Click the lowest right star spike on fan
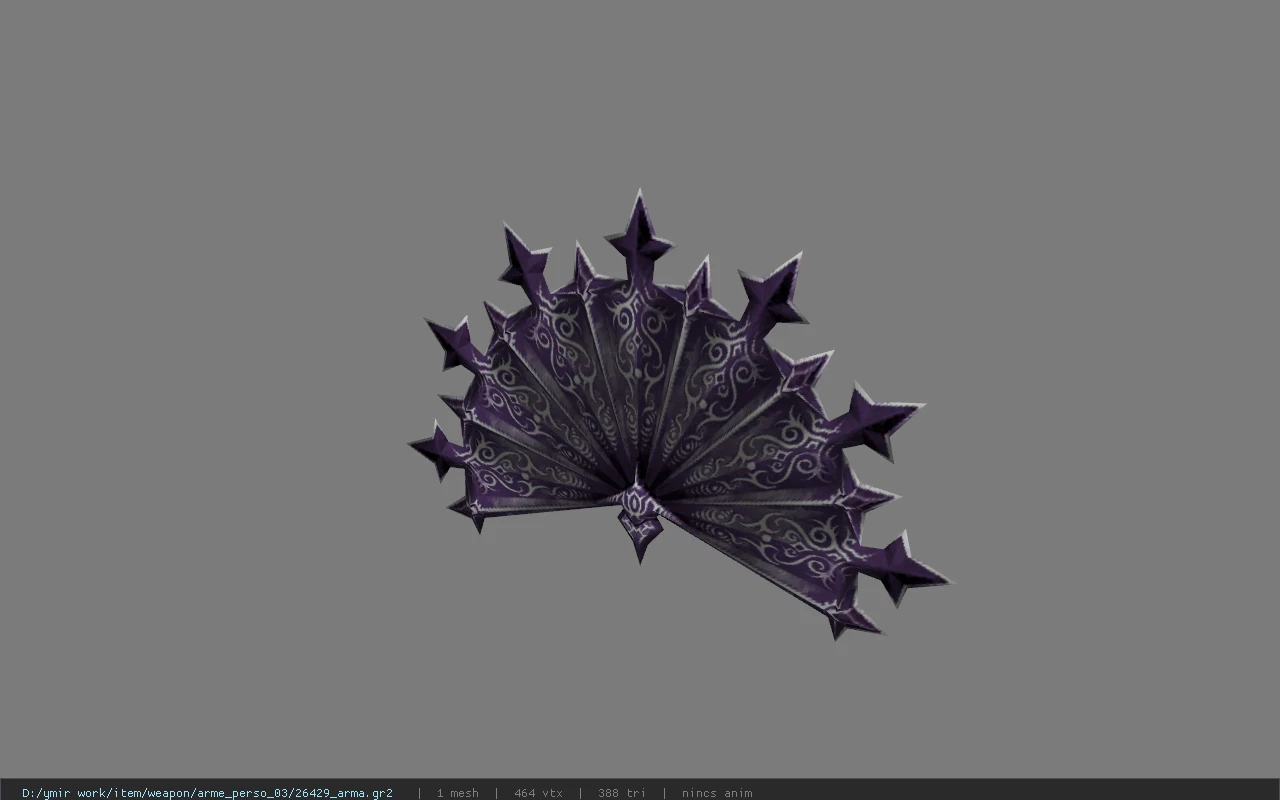1280x800 pixels. 900,568
